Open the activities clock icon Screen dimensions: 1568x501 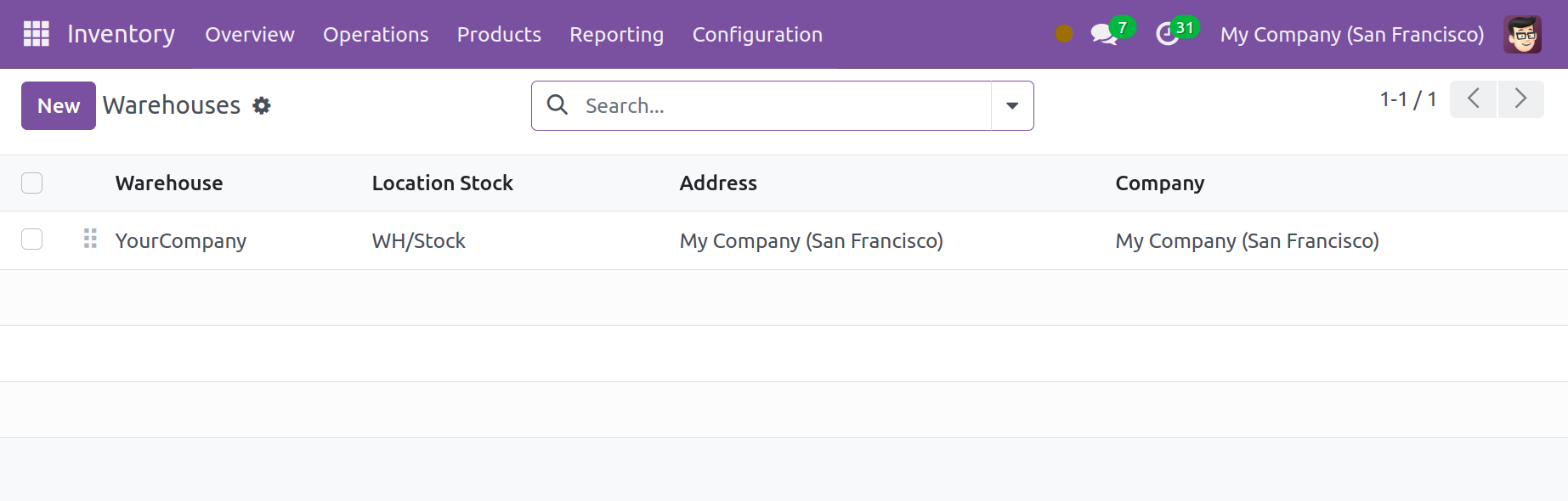[x=1168, y=35]
